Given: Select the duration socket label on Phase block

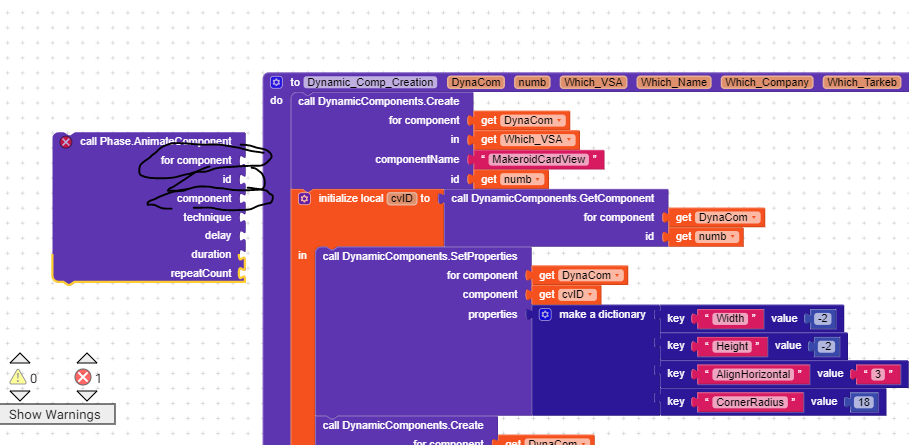Looking at the screenshot, I should (211, 254).
